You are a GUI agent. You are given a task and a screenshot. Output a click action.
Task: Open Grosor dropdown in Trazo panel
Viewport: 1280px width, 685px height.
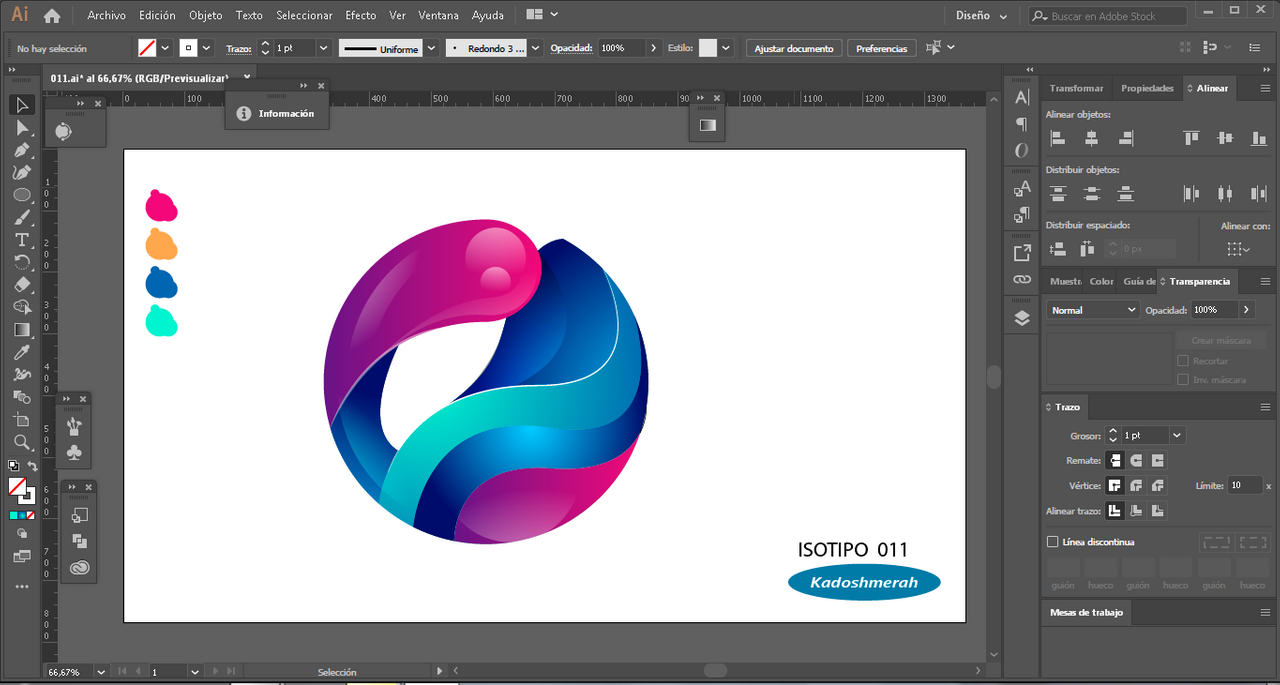click(x=1177, y=435)
